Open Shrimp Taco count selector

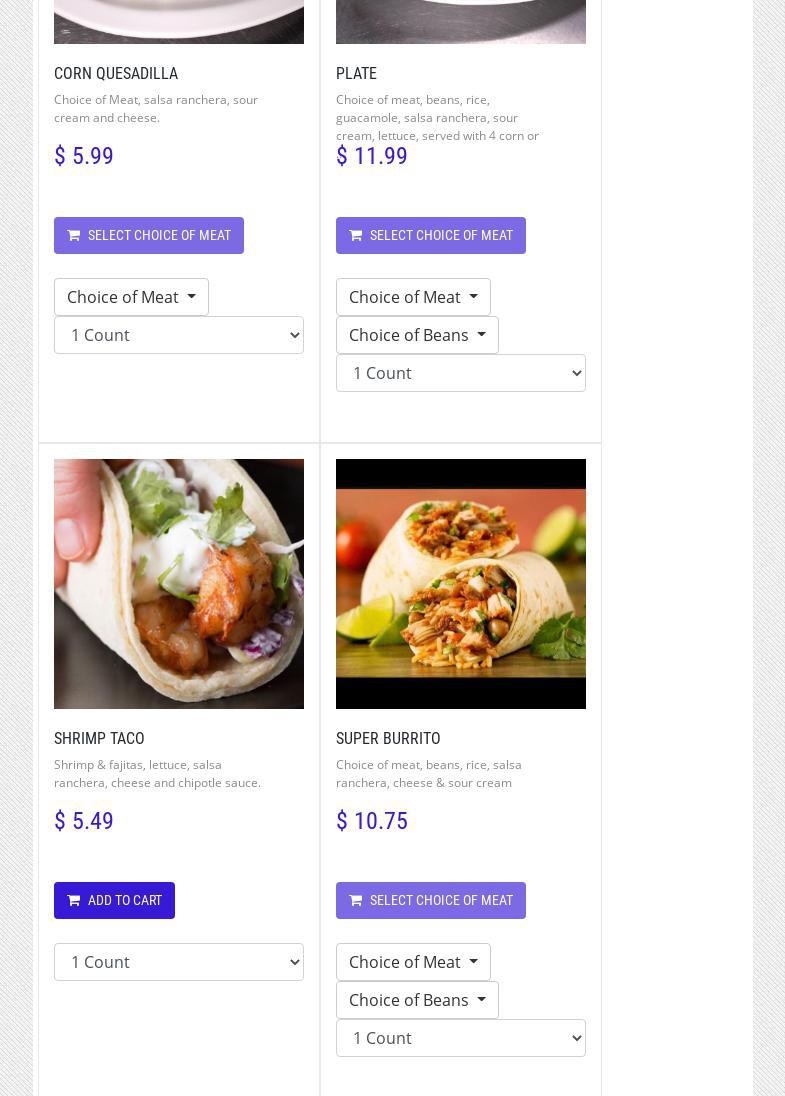(x=179, y=962)
